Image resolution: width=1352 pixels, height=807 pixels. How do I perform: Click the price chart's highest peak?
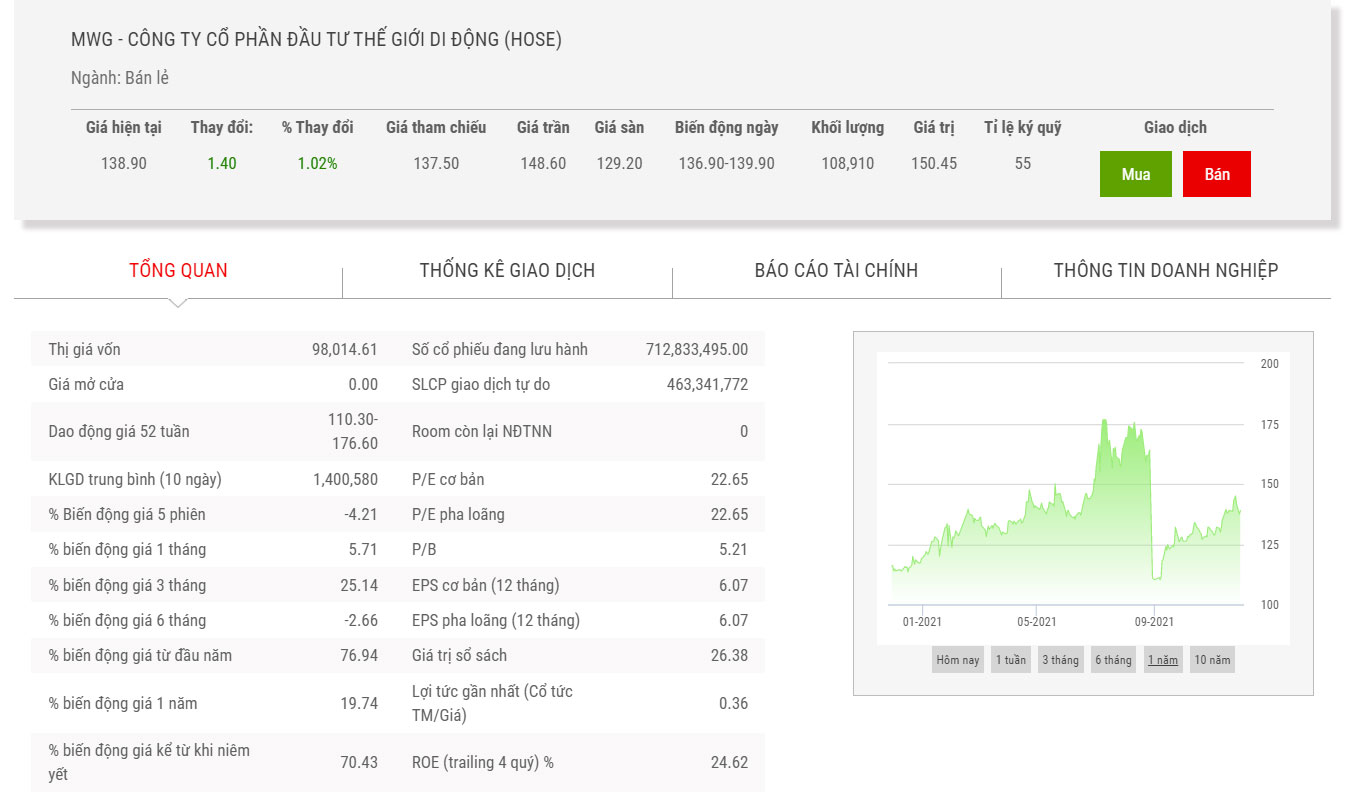pyautogui.click(x=1104, y=421)
